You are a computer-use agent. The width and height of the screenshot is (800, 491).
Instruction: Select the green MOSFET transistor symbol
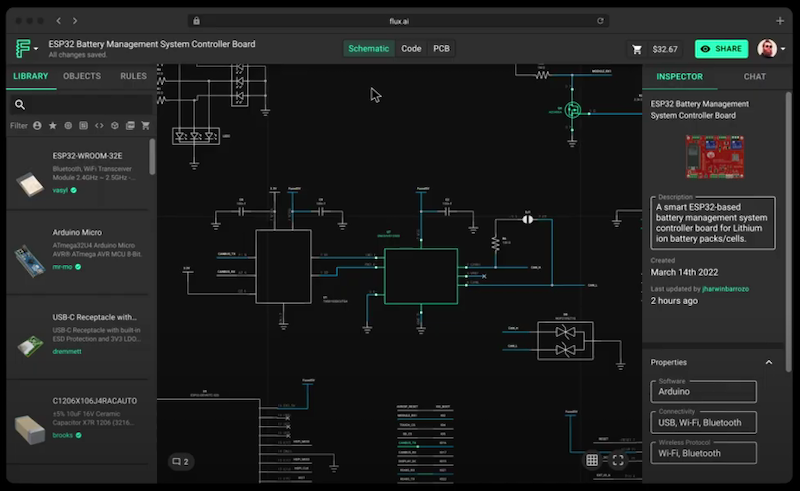[x=572, y=110]
